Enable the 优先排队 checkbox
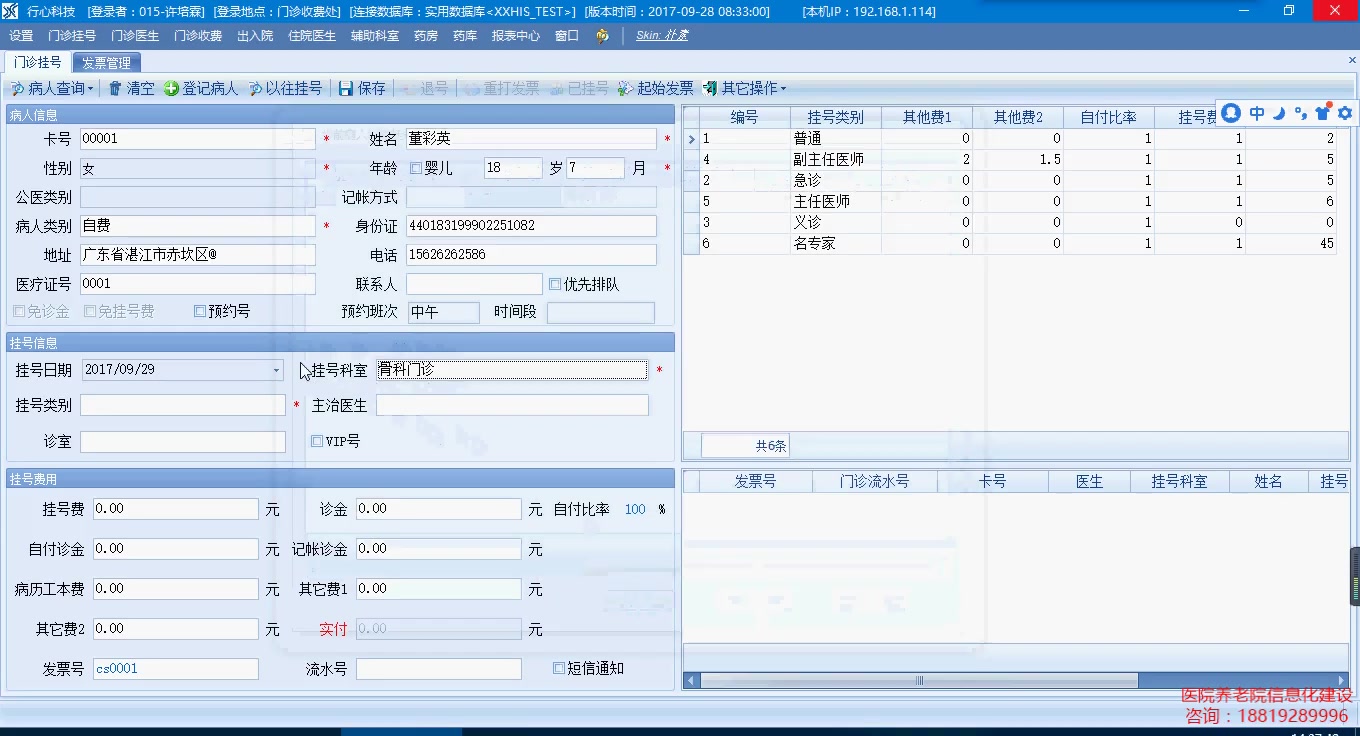Screen dimensions: 1360x736 (x=555, y=284)
